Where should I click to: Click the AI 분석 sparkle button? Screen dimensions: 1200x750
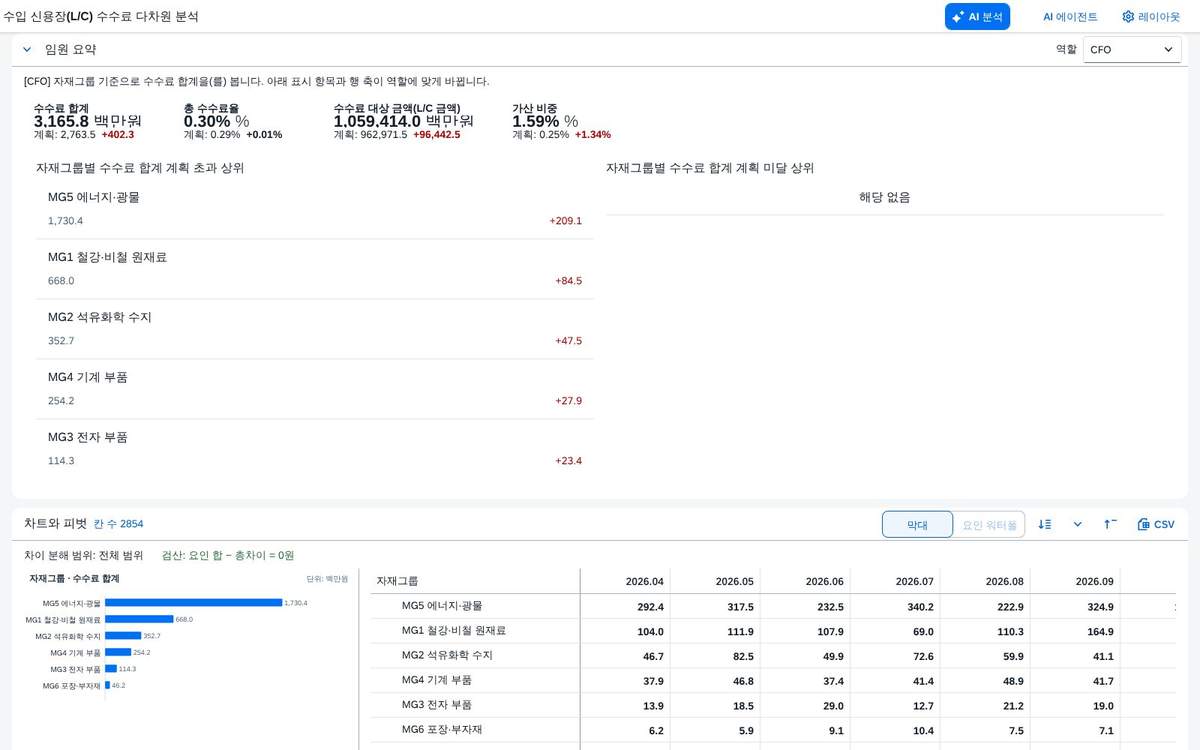pyautogui.click(x=977, y=16)
